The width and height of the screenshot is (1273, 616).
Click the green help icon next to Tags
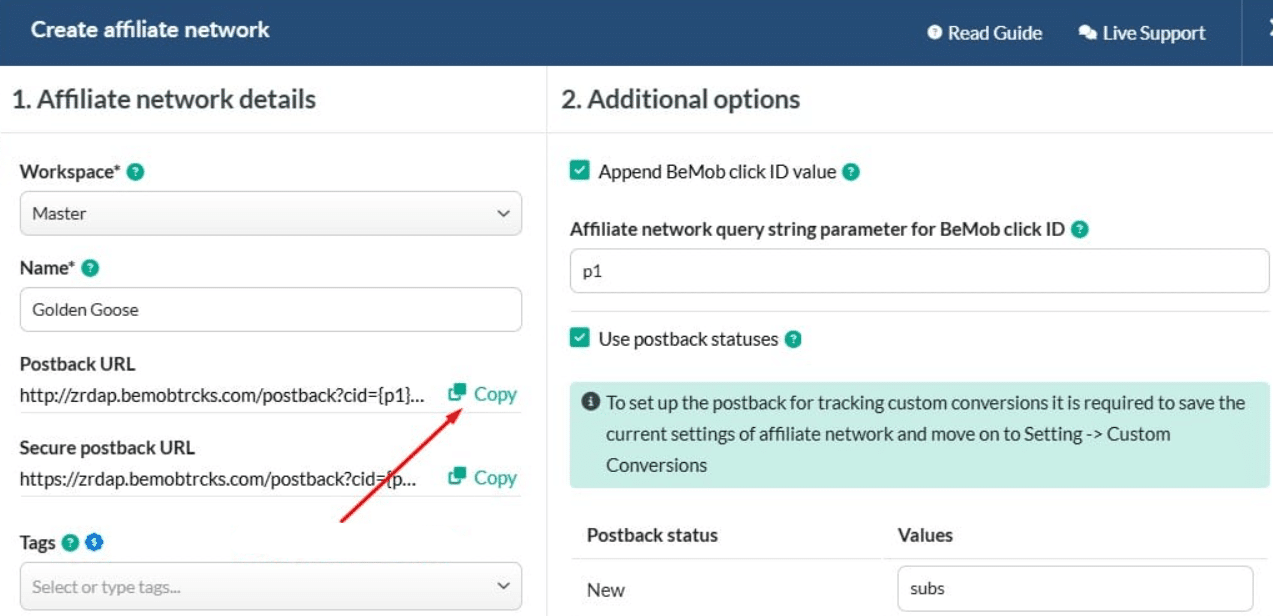[x=70, y=543]
